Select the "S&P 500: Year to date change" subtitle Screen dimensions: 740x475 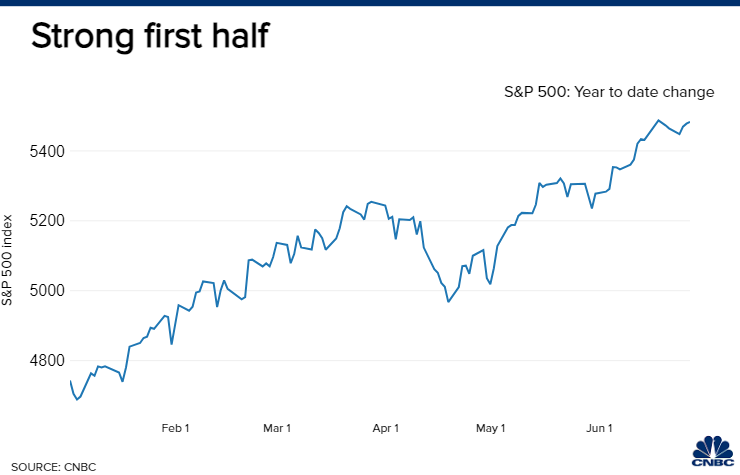point(609,92)
